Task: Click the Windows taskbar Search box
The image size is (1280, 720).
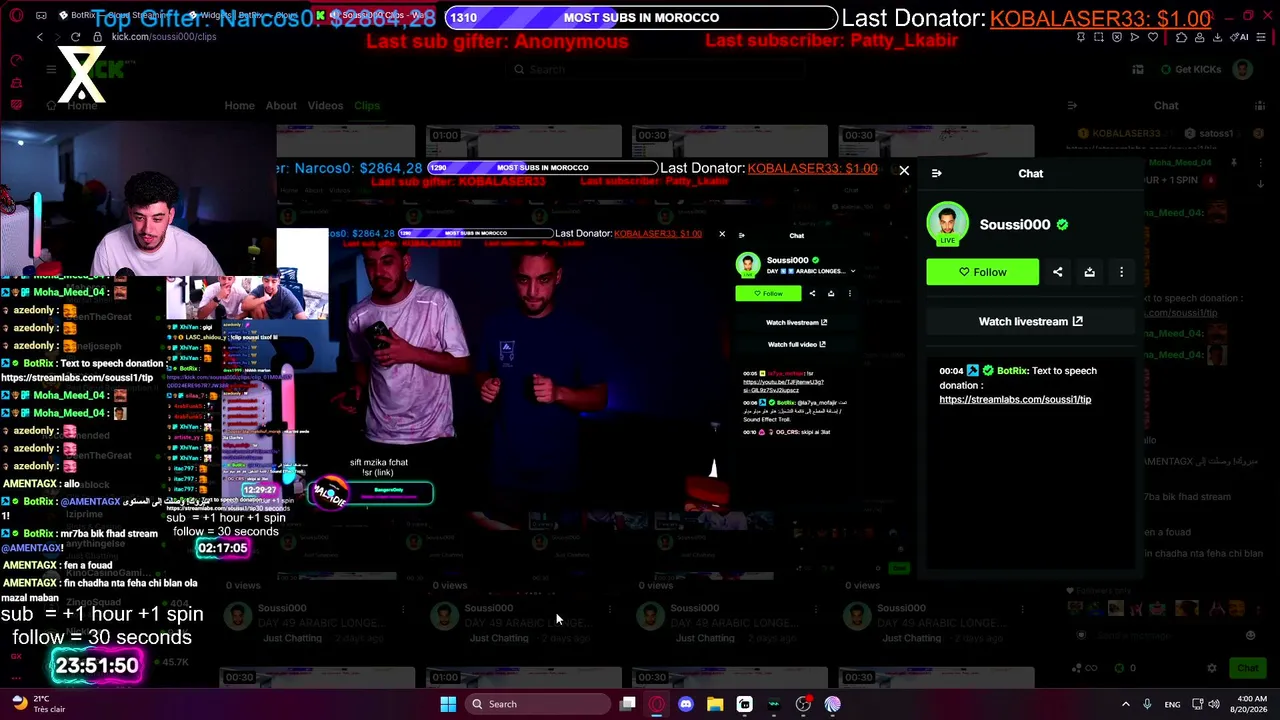Action: 536,704
